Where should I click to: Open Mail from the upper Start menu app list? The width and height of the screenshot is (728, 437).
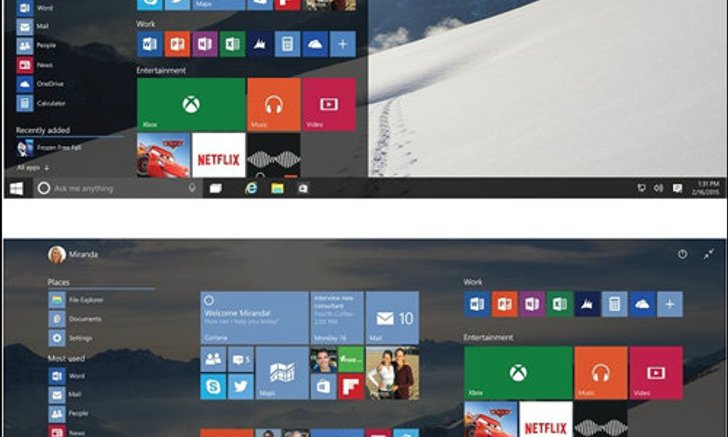click(32, 26)
